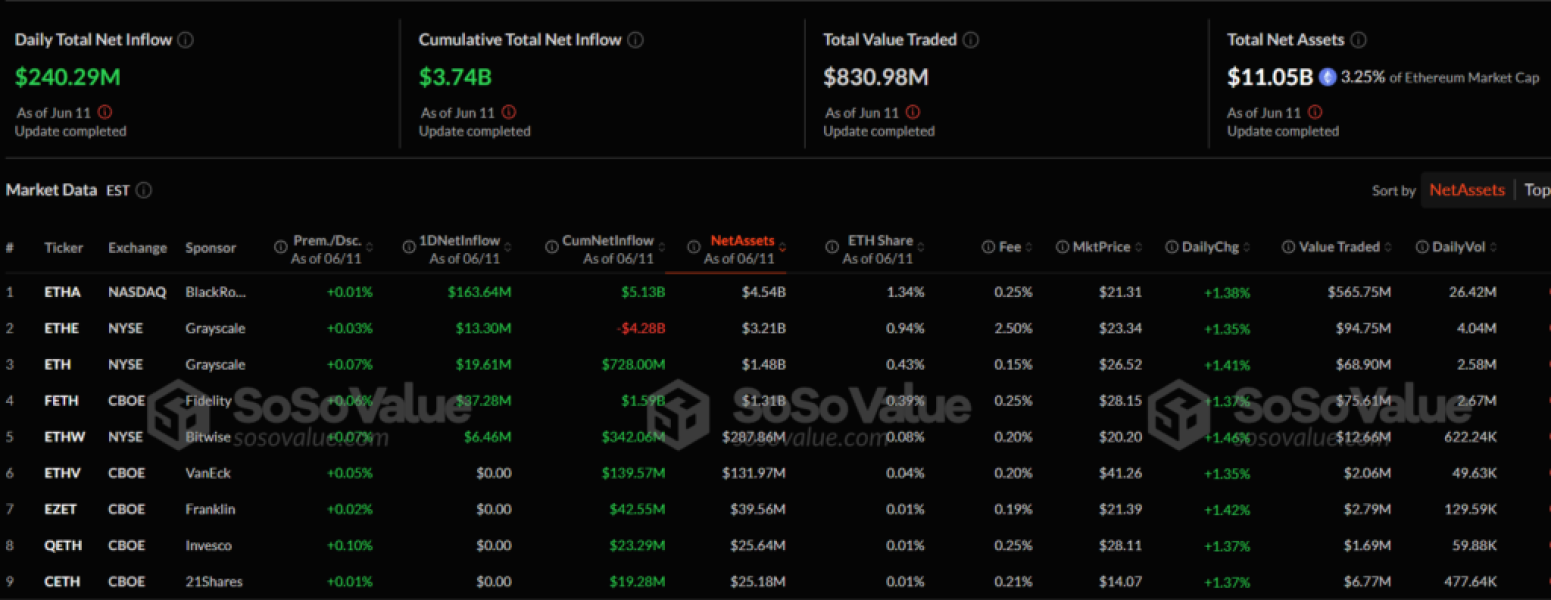
Task: Open the ETHA ticker row
Action: point(62,292)
